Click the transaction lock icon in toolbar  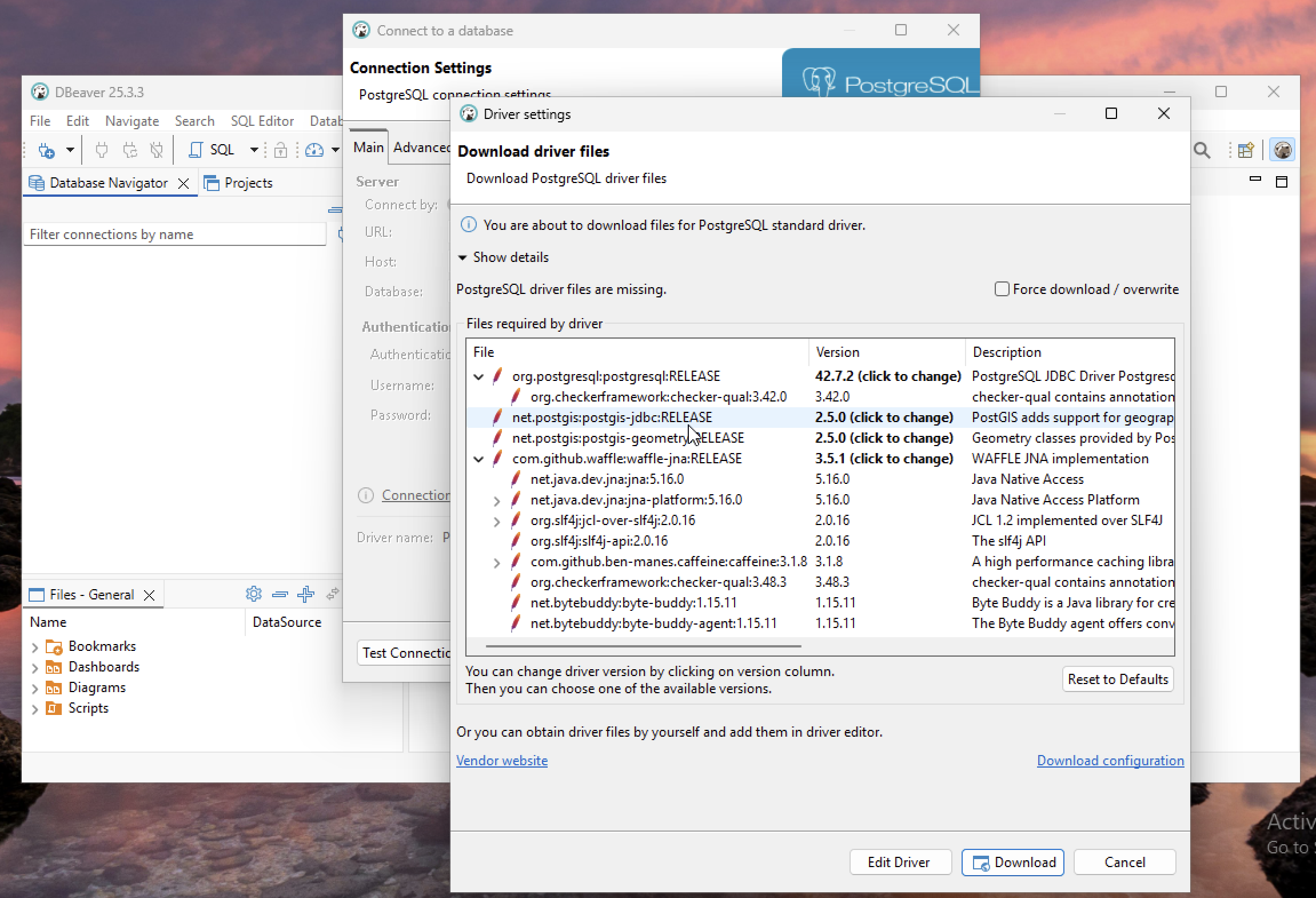tap(280, 150)
